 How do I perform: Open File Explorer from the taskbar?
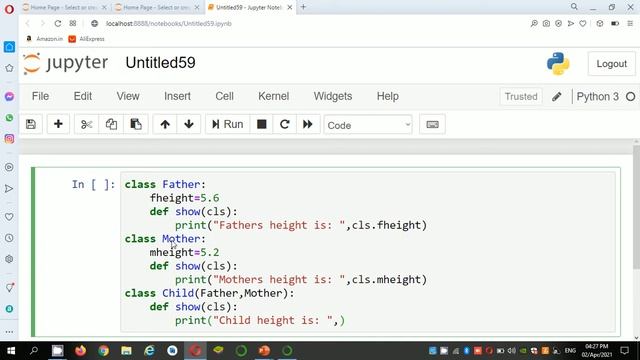[126, 351]
